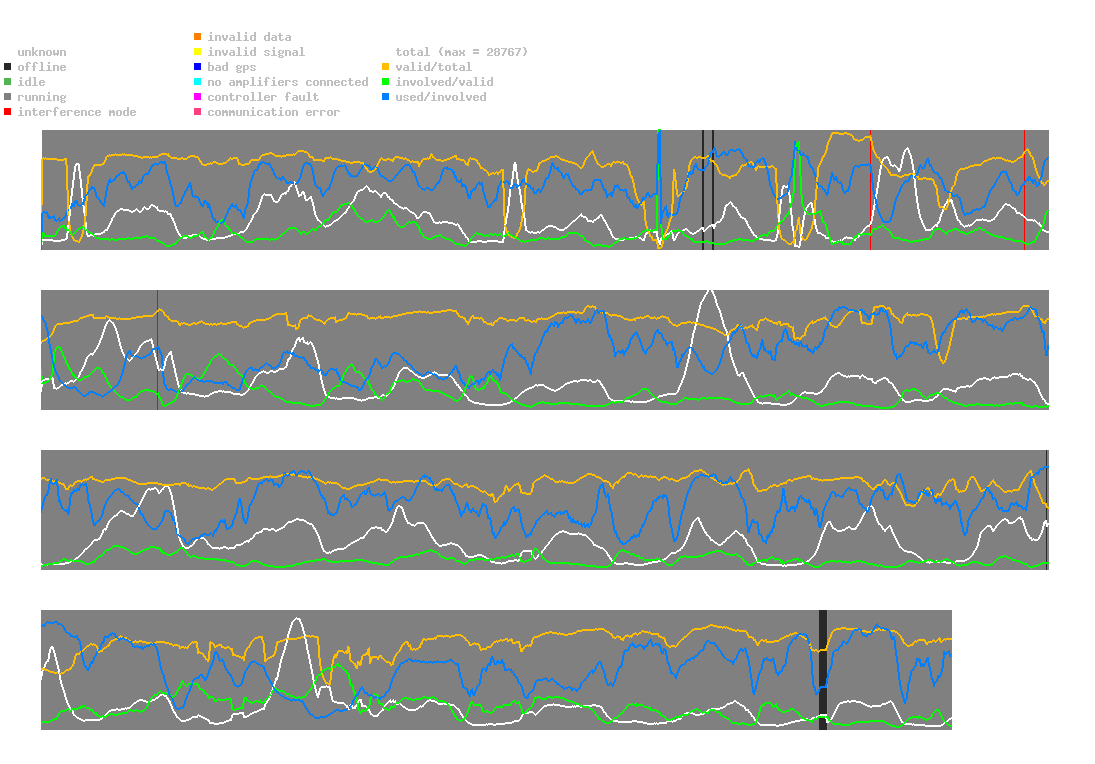Viewport: 1095px width, 764px height.
Task: Click the green involved/valid line swatch
Action: point(386,82)
